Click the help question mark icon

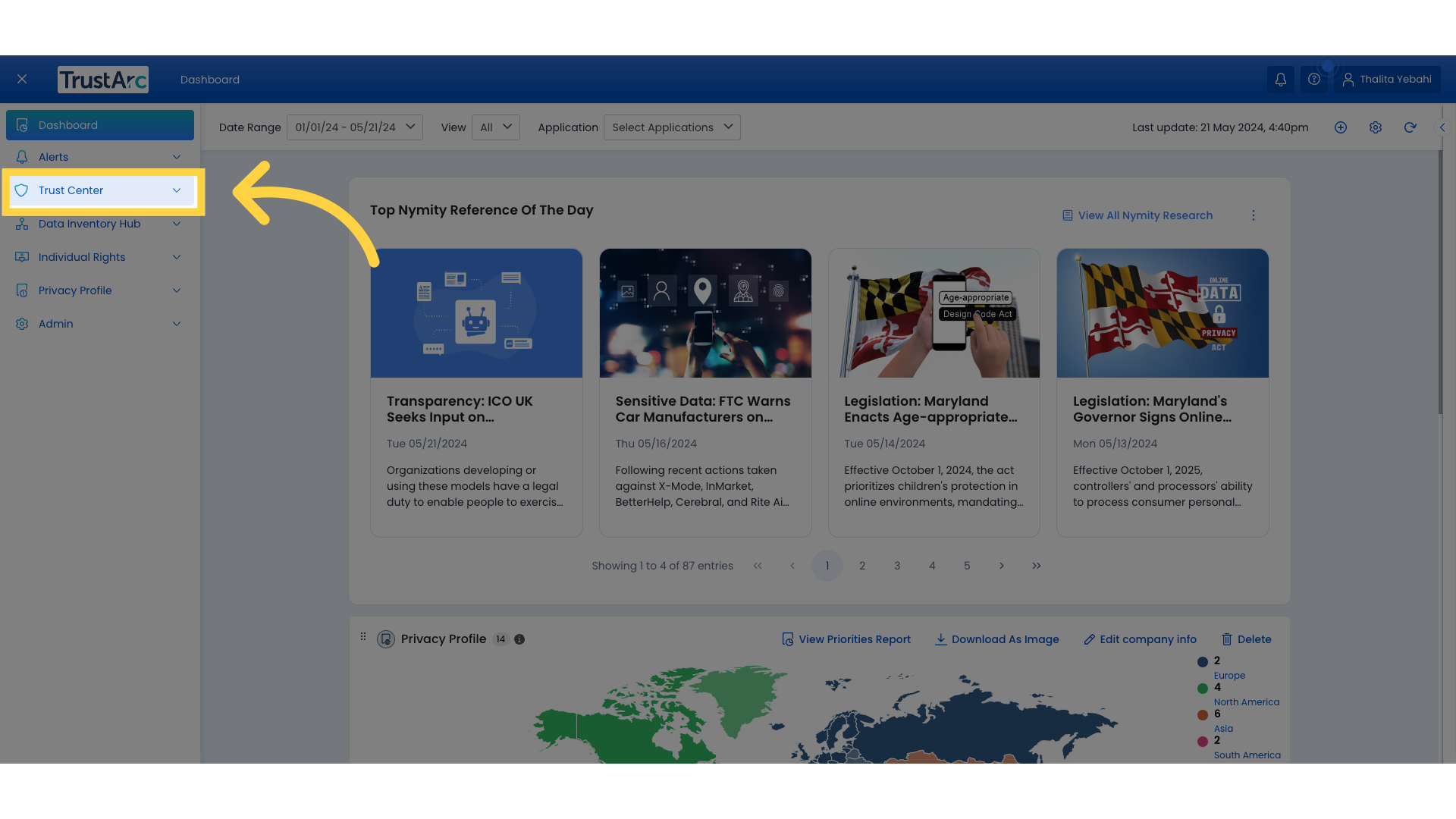tap(1314, 79)
